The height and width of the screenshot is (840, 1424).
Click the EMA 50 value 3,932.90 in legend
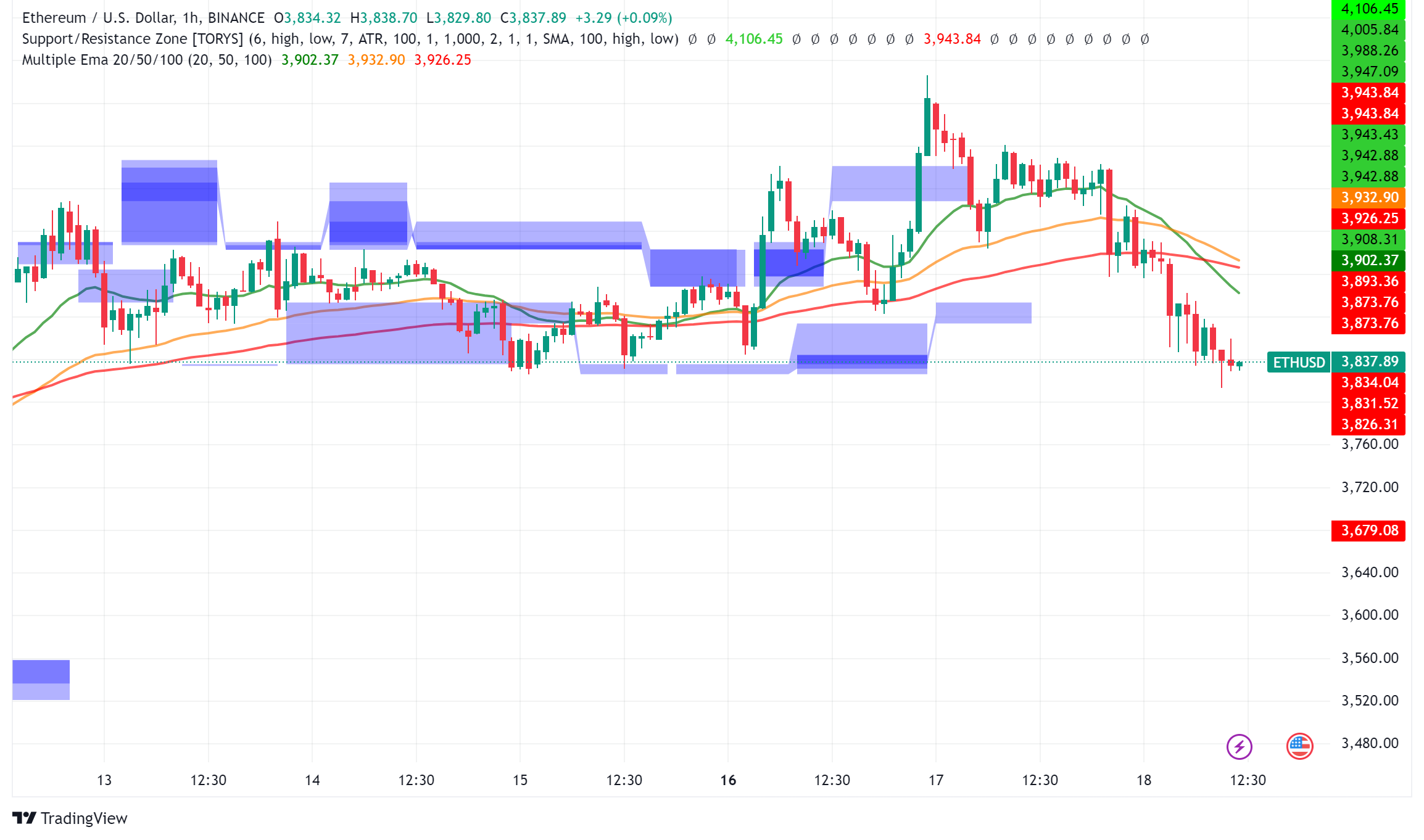pyautogui.click(x=376, y=60)
